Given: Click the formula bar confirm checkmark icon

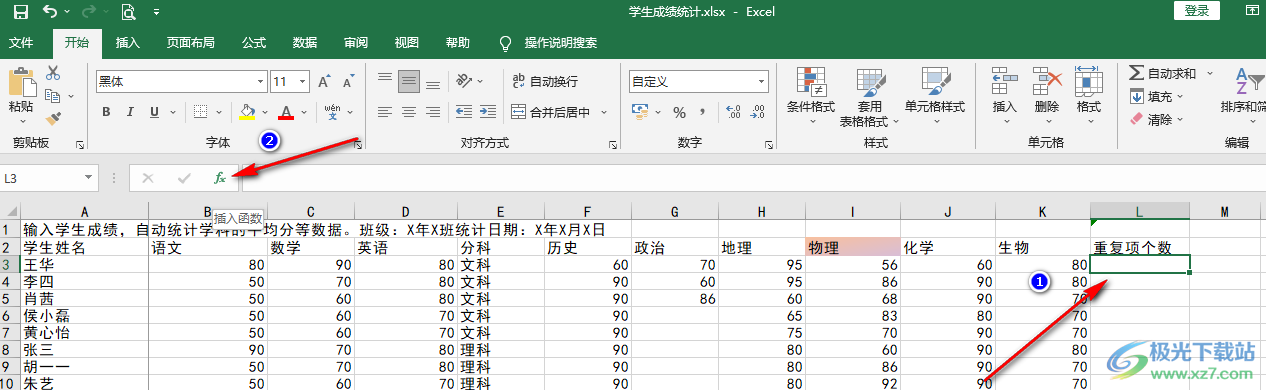Looking at the screenshot, I should 183,178.
